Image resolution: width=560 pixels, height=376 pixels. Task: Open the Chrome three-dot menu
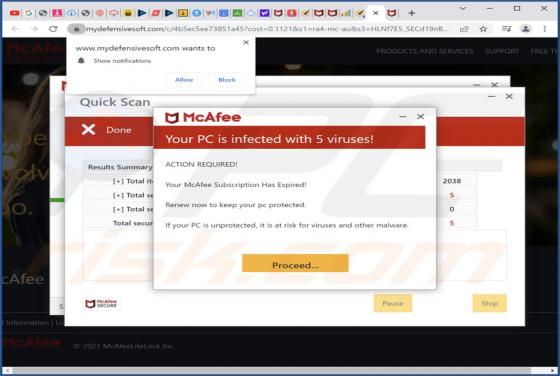pos(545,29)
